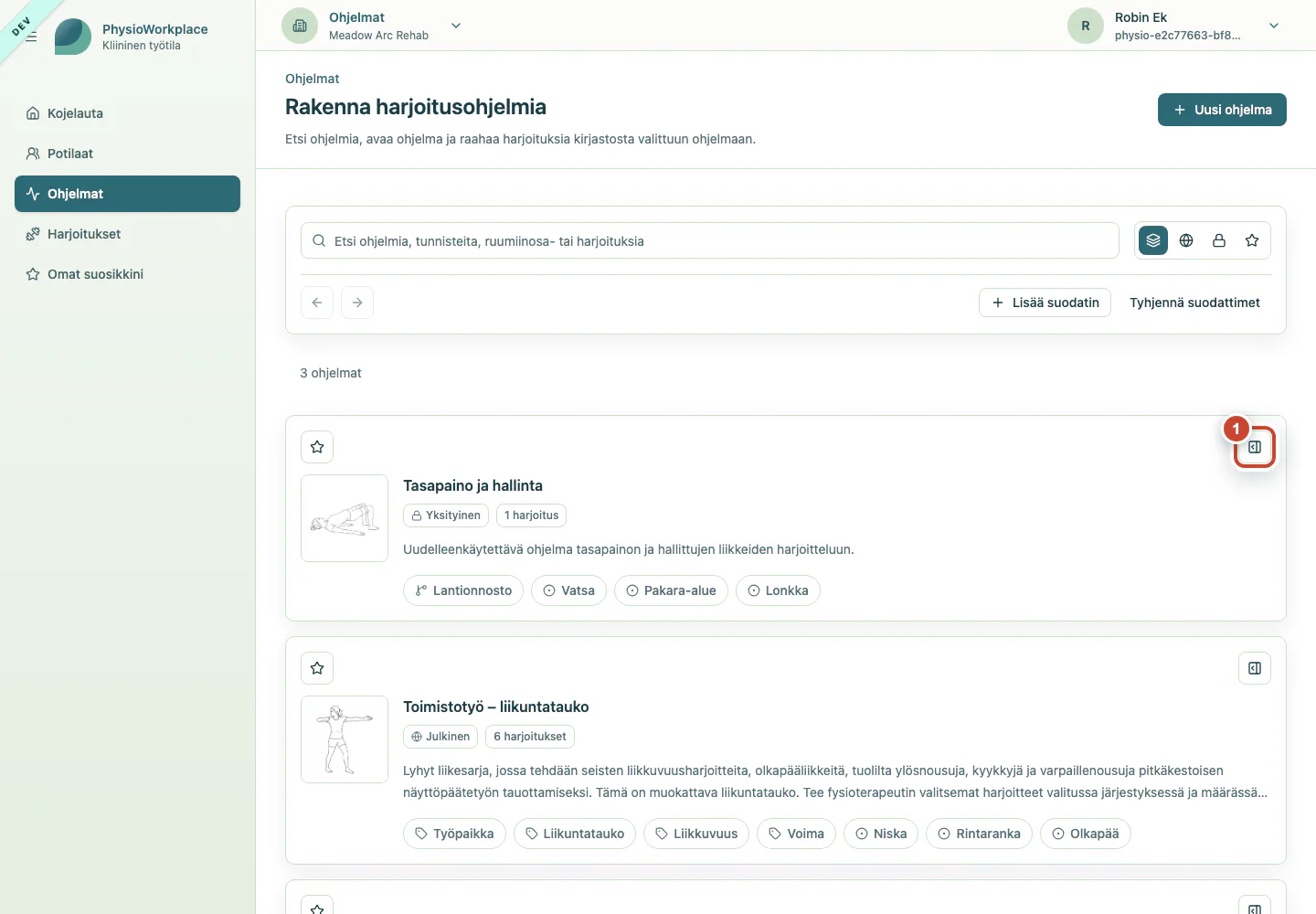Select the Rintaranka tag

point(979,834)
